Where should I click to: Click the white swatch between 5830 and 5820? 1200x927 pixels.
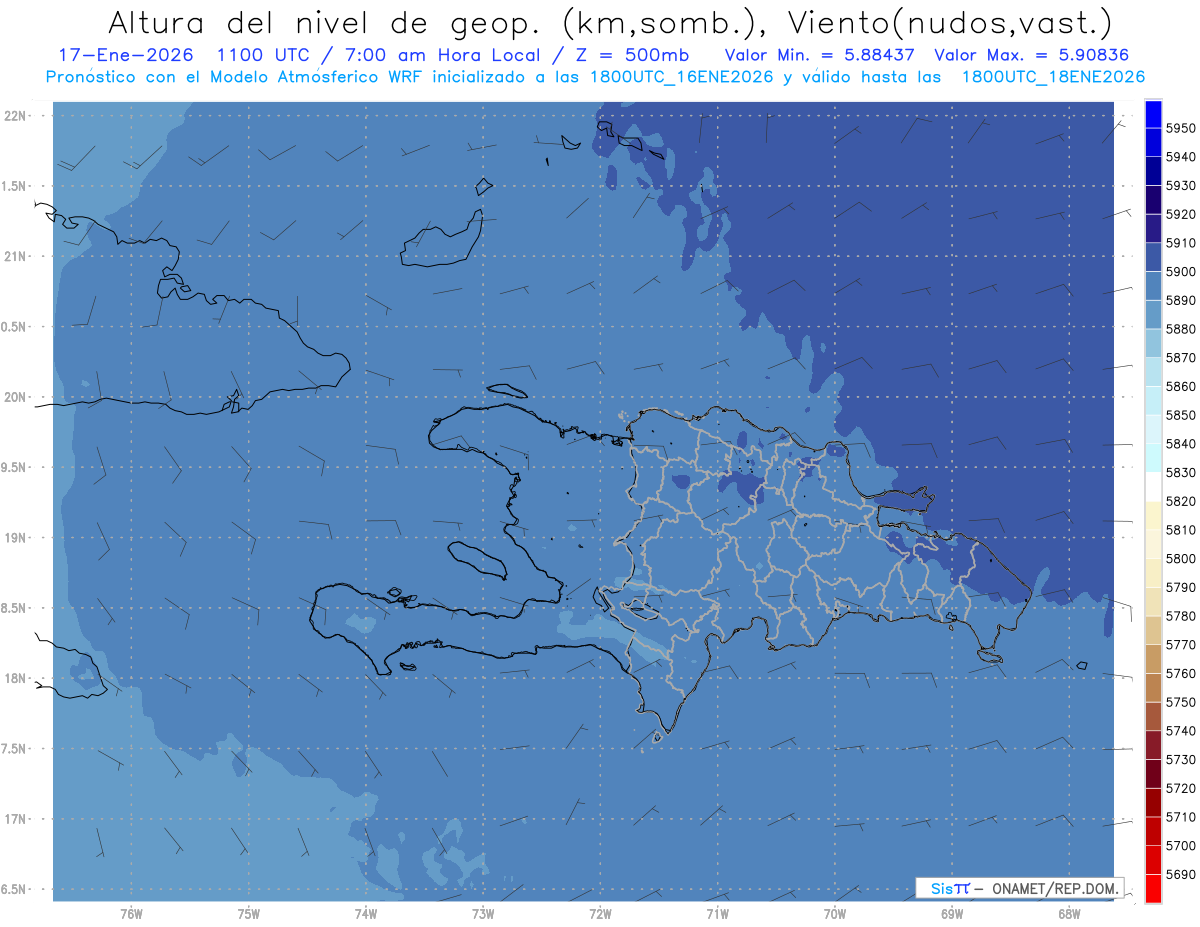click(1153, 486)
